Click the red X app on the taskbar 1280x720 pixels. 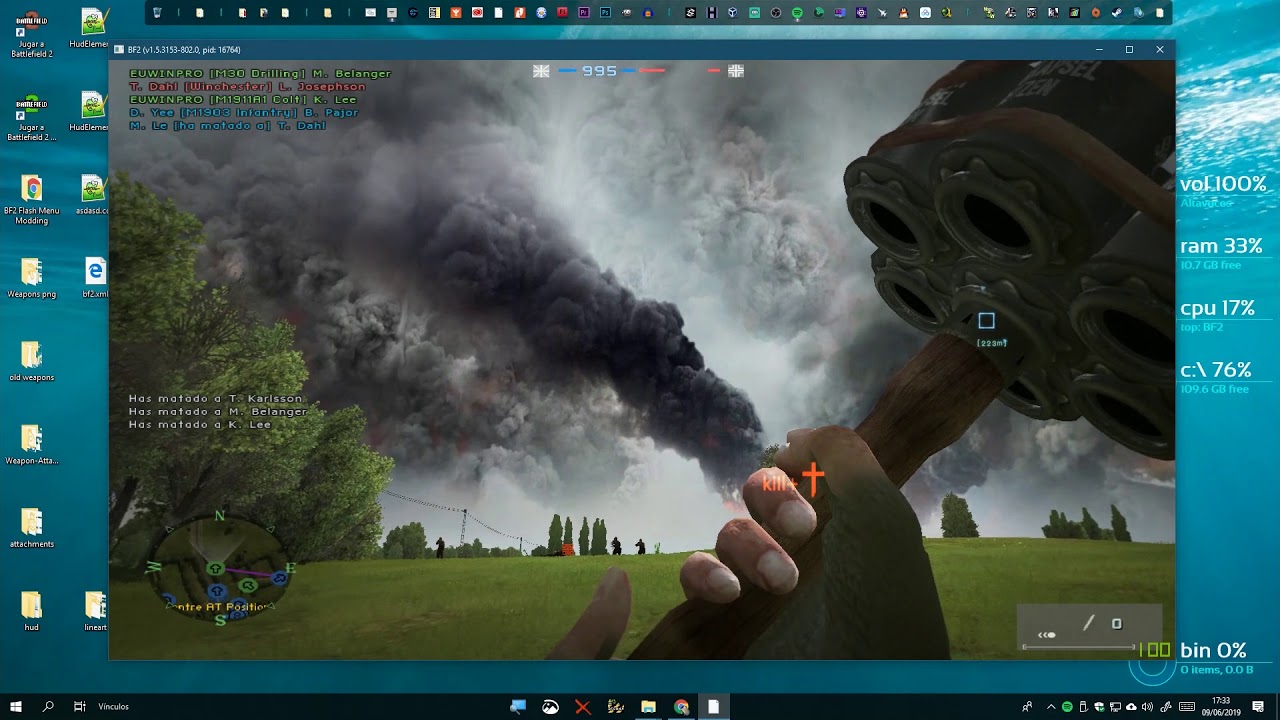pyautogui.click(x=583, y=706)
